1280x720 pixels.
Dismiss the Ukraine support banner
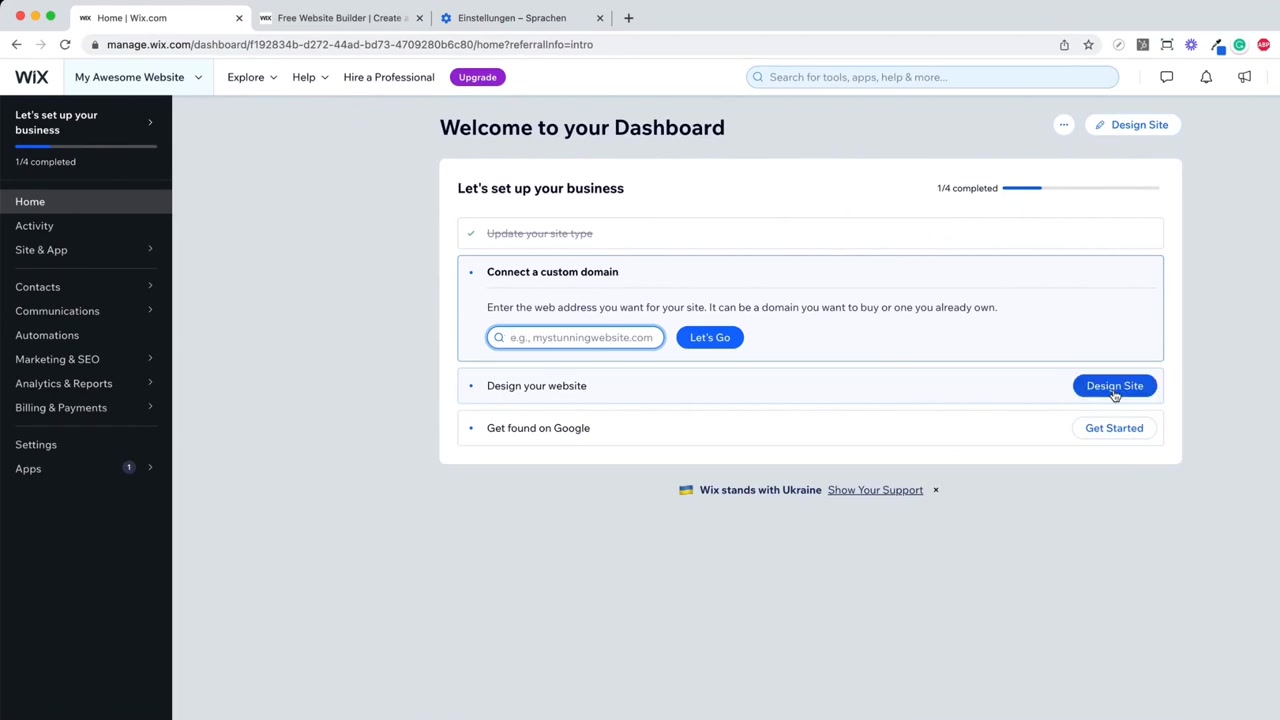coord(936,490)
